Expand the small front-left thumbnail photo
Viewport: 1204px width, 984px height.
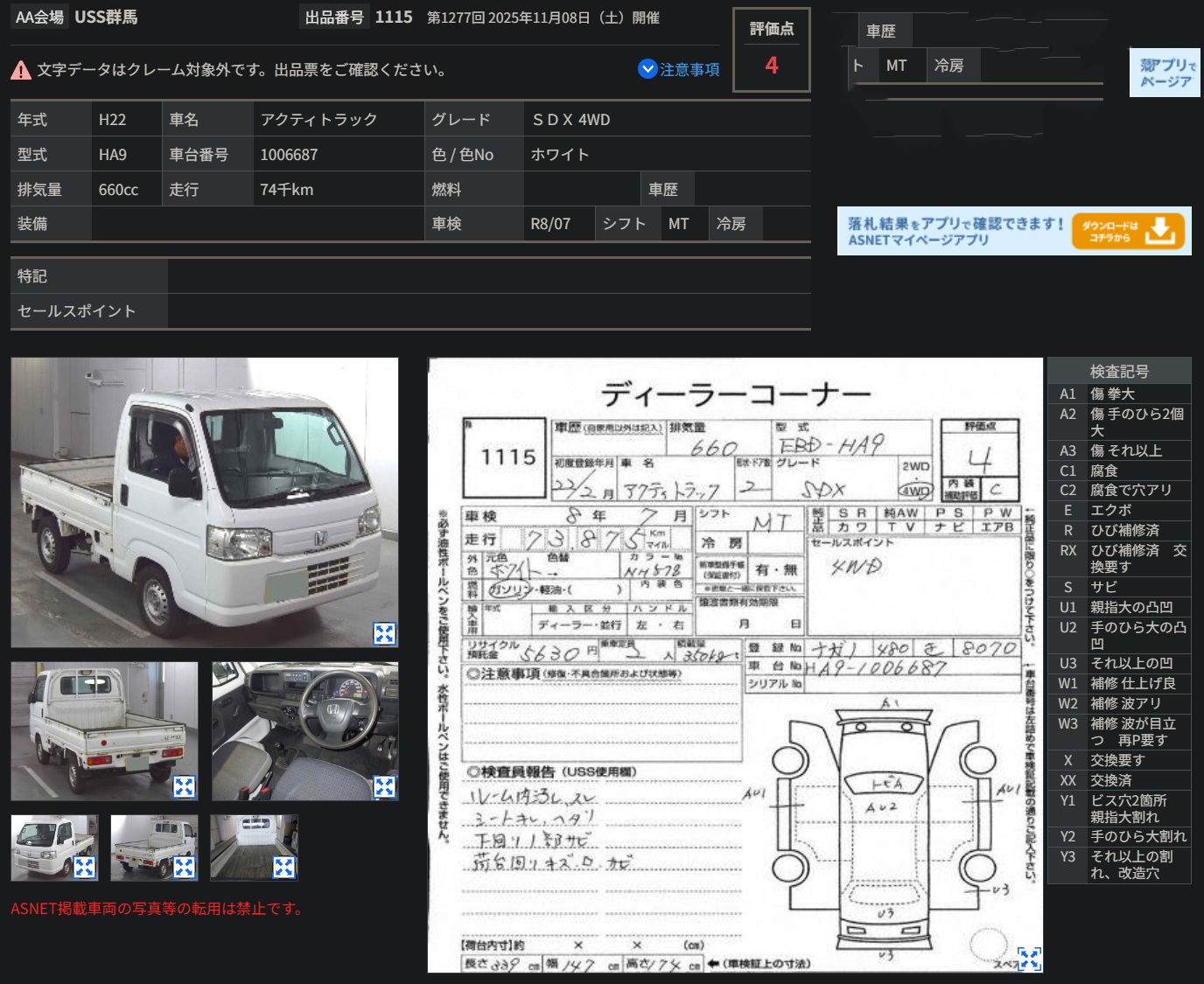click(82, 867)
